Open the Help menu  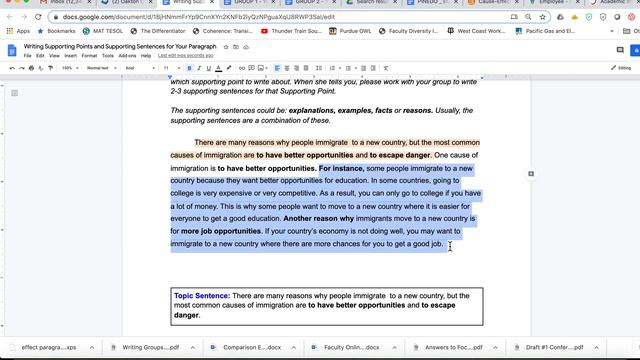[146, 56]
